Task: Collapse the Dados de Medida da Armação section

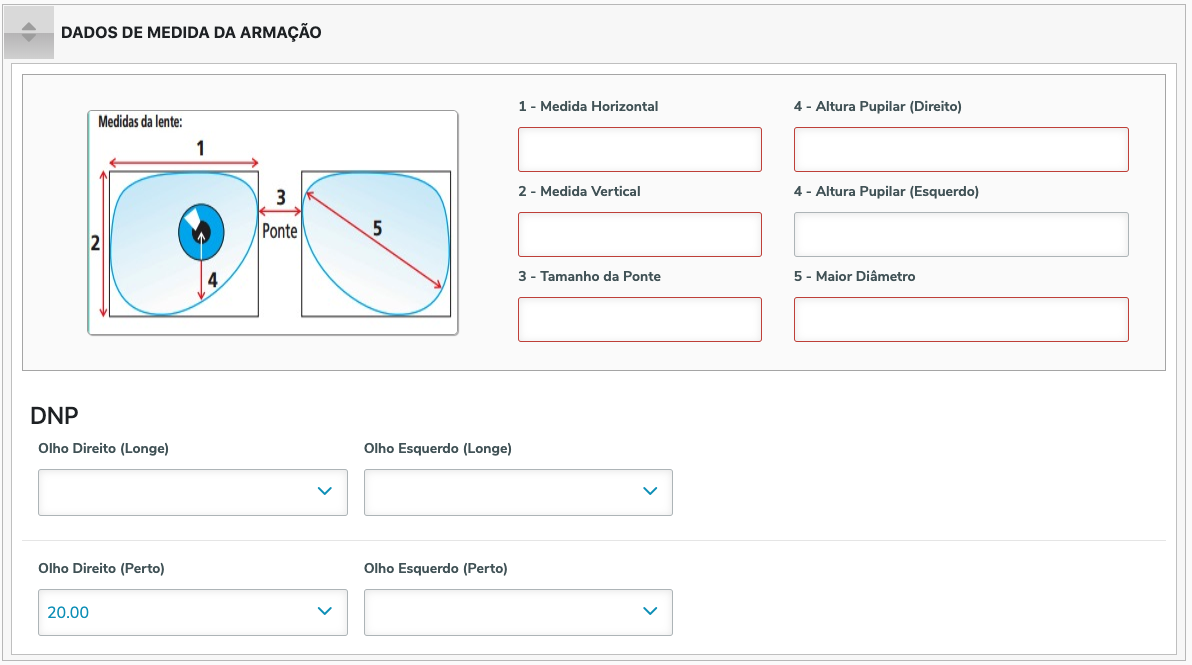Action: pos(29,32)
